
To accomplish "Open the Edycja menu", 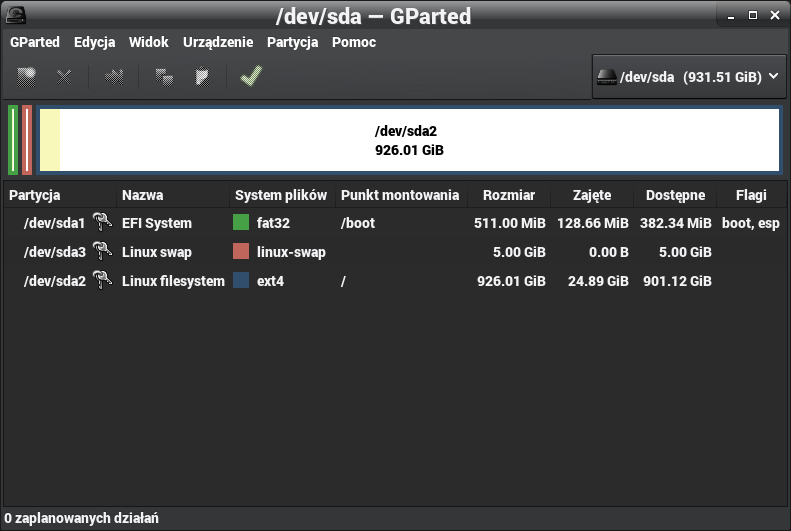I will (x=94, y=42).
